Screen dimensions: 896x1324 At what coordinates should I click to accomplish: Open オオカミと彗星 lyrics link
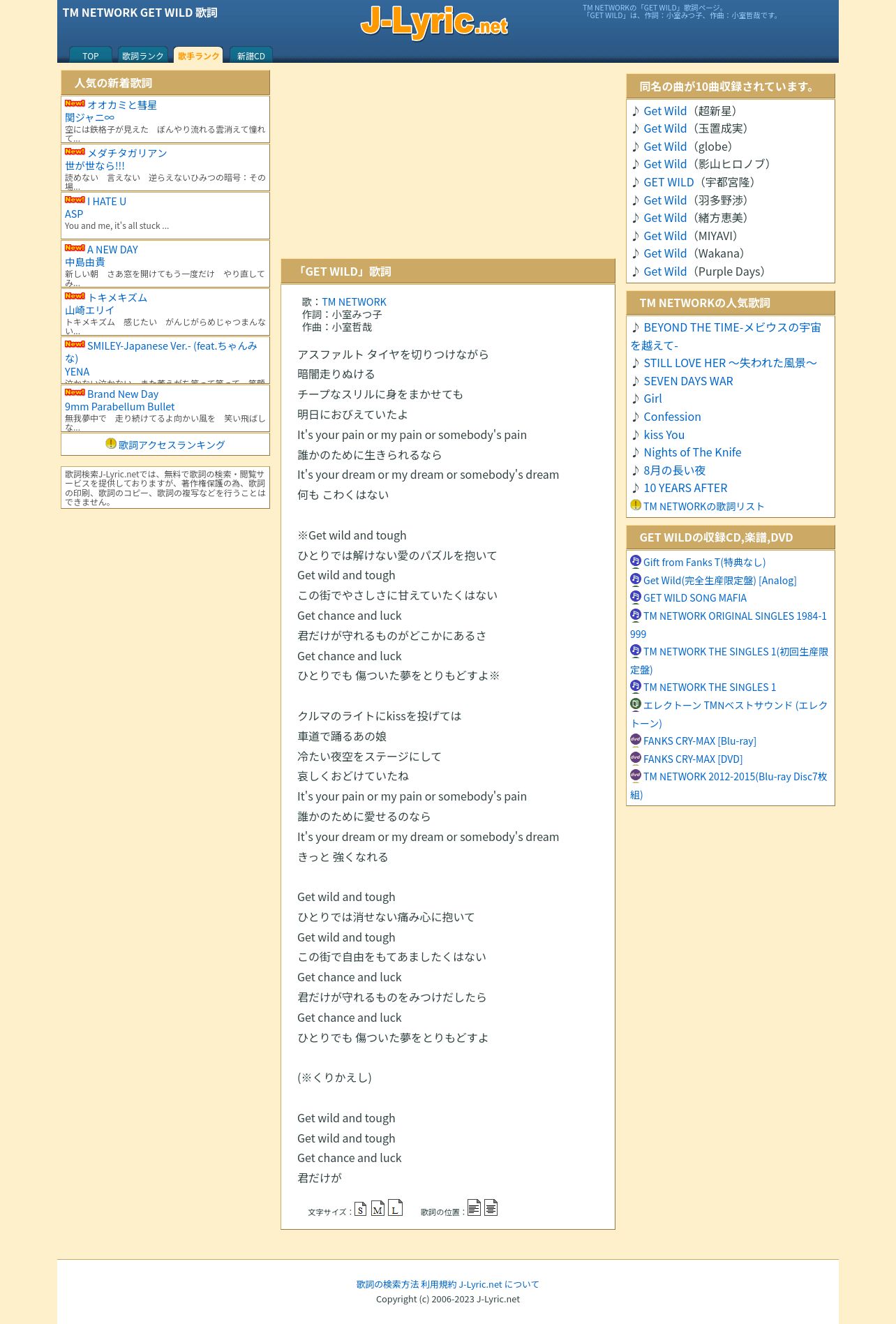[x=122, y=105]
